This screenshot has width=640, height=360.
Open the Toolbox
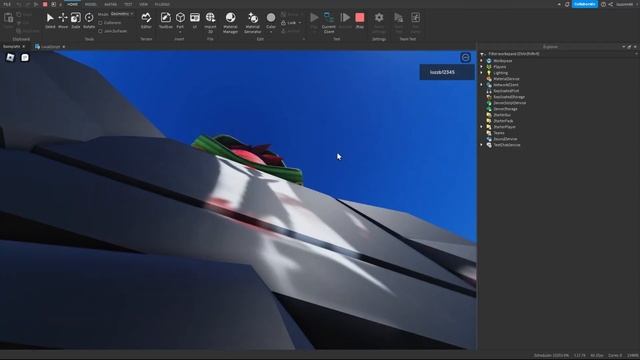tap(165, 20)
